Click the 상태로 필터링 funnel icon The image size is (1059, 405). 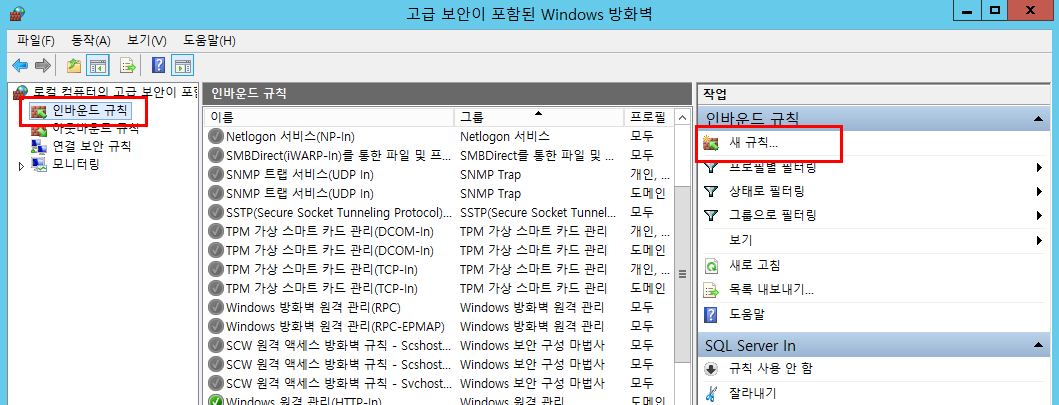[711, 192]
